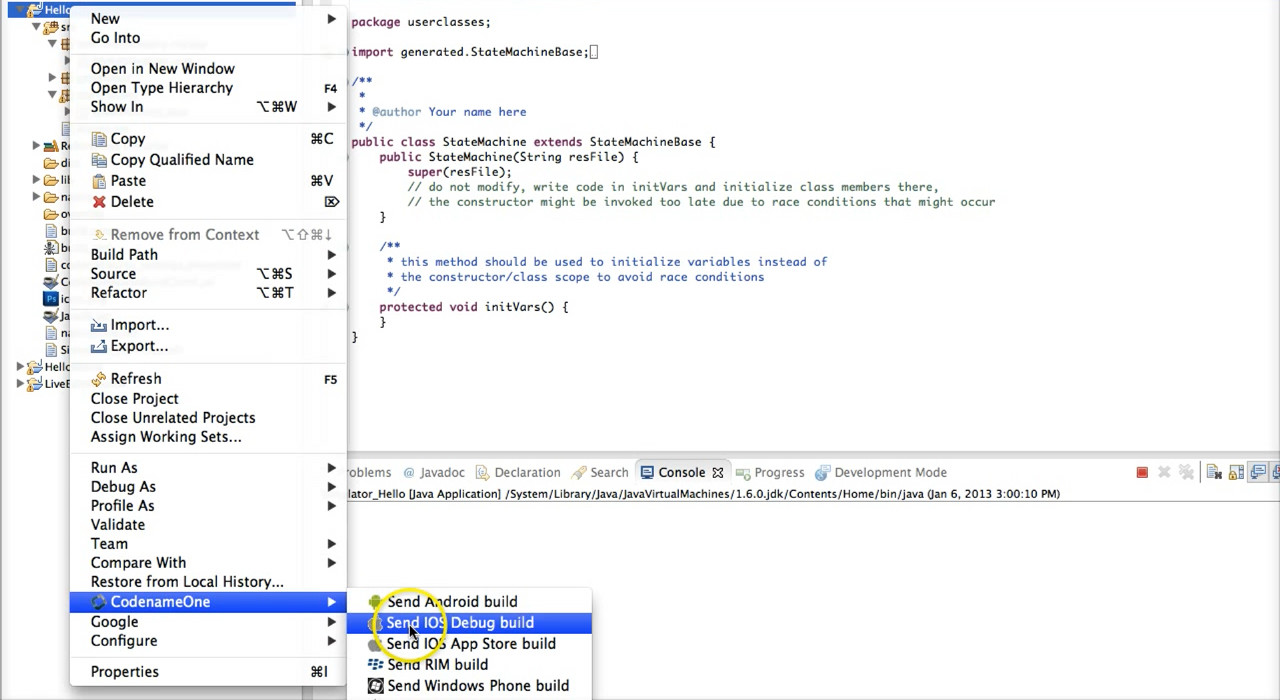Select Copy with the documents icon
1280x700 pixels.
click(208, 139)
